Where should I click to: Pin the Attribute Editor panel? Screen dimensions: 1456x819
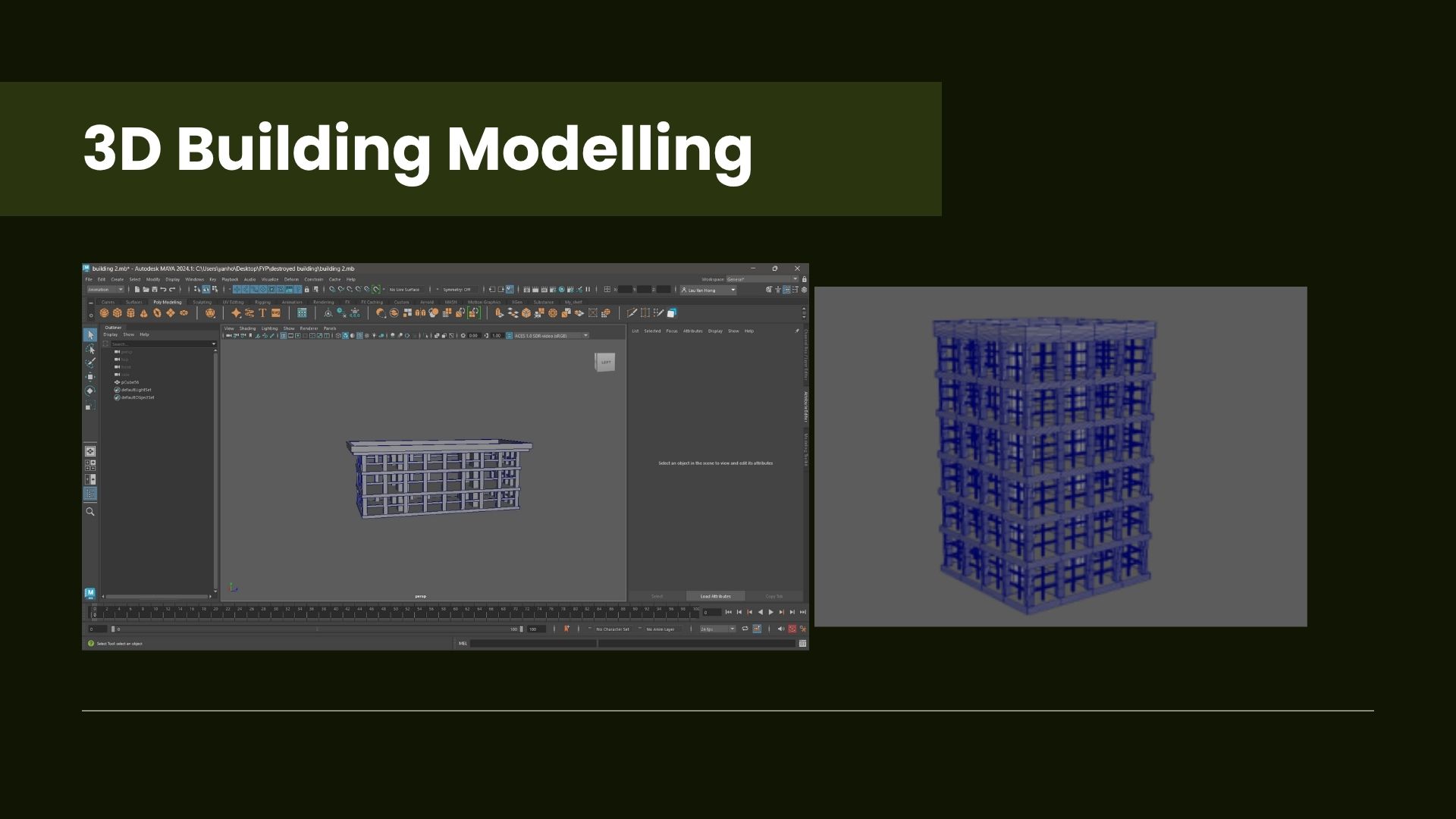(797, 331)
